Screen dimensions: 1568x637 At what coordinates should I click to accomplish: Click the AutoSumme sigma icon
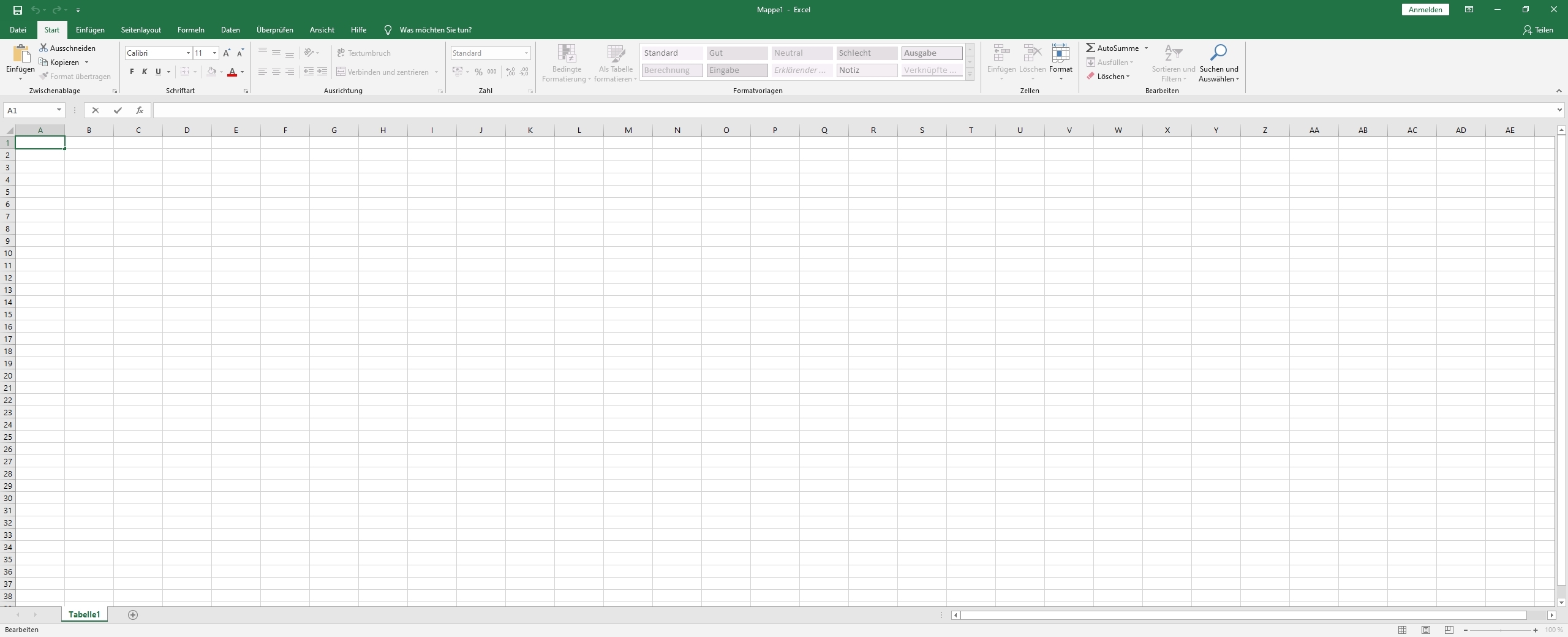pos(1090,48)
